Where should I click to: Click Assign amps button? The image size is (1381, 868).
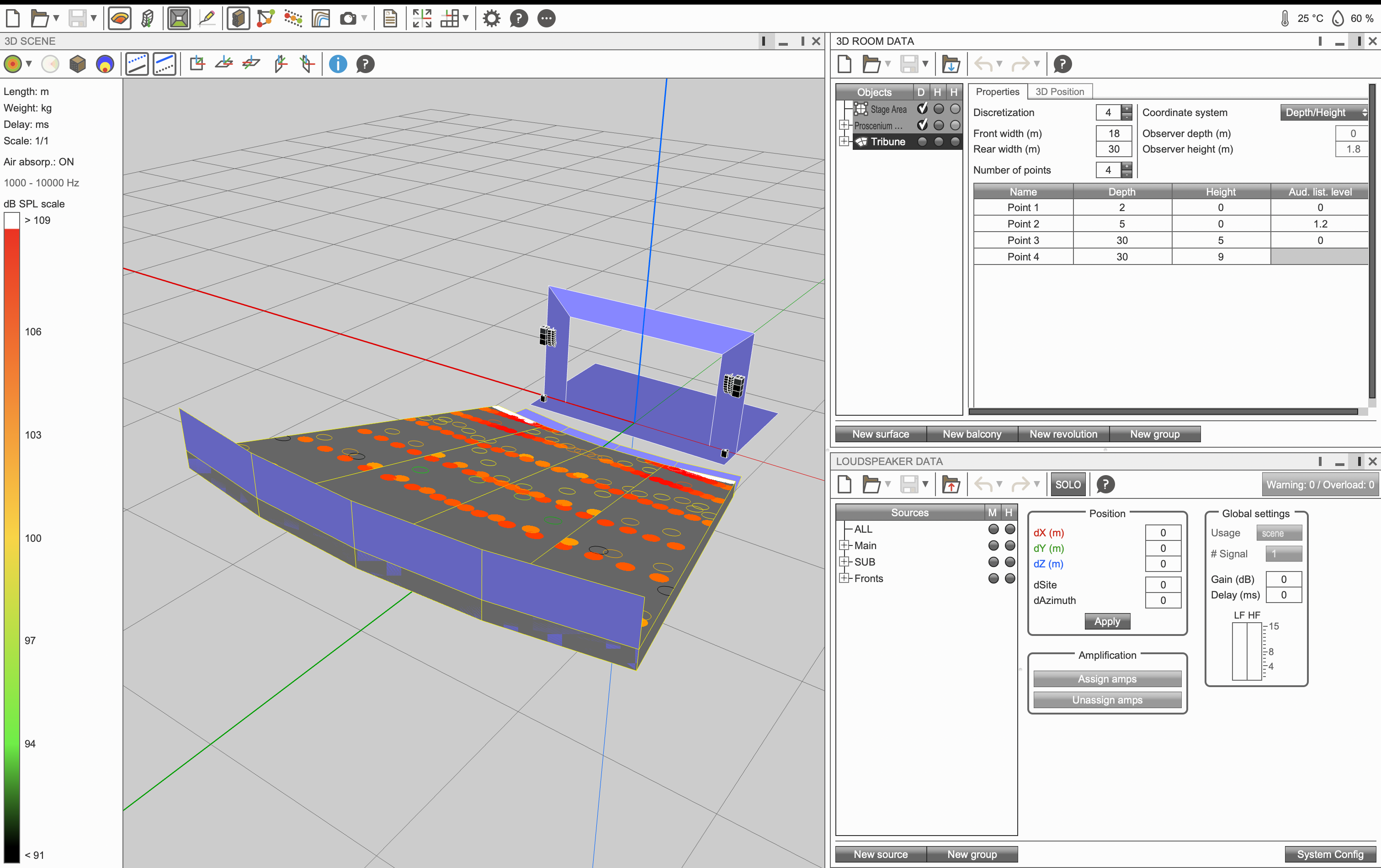[1107, 679]
